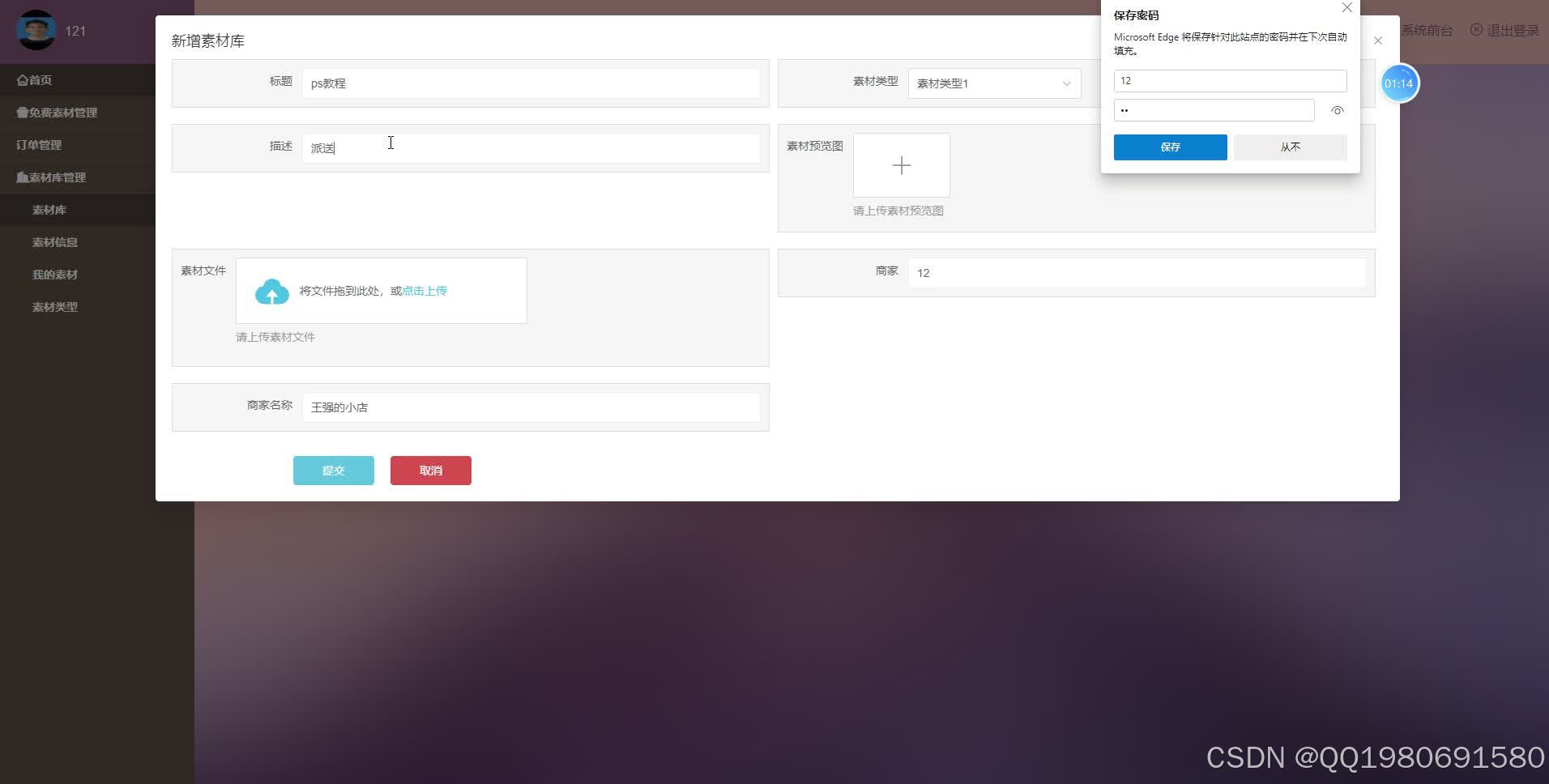Click the 描述 input field
Screen dimensions: 1549x784
[531, 148]
